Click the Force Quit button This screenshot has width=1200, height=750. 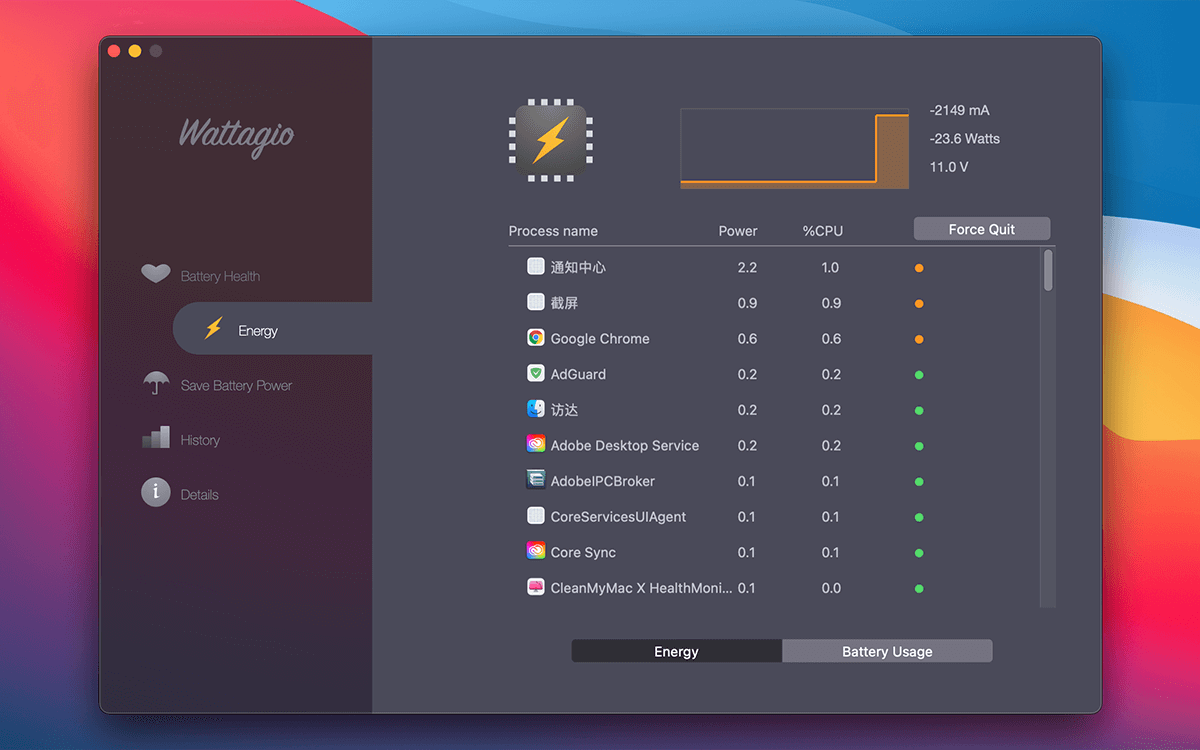coord(982,229)
